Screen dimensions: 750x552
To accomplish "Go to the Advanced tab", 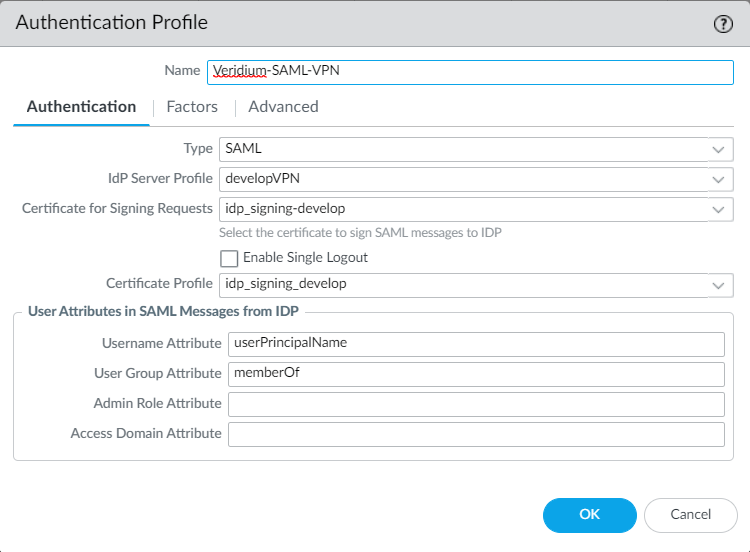I will [x=283, y=107].
